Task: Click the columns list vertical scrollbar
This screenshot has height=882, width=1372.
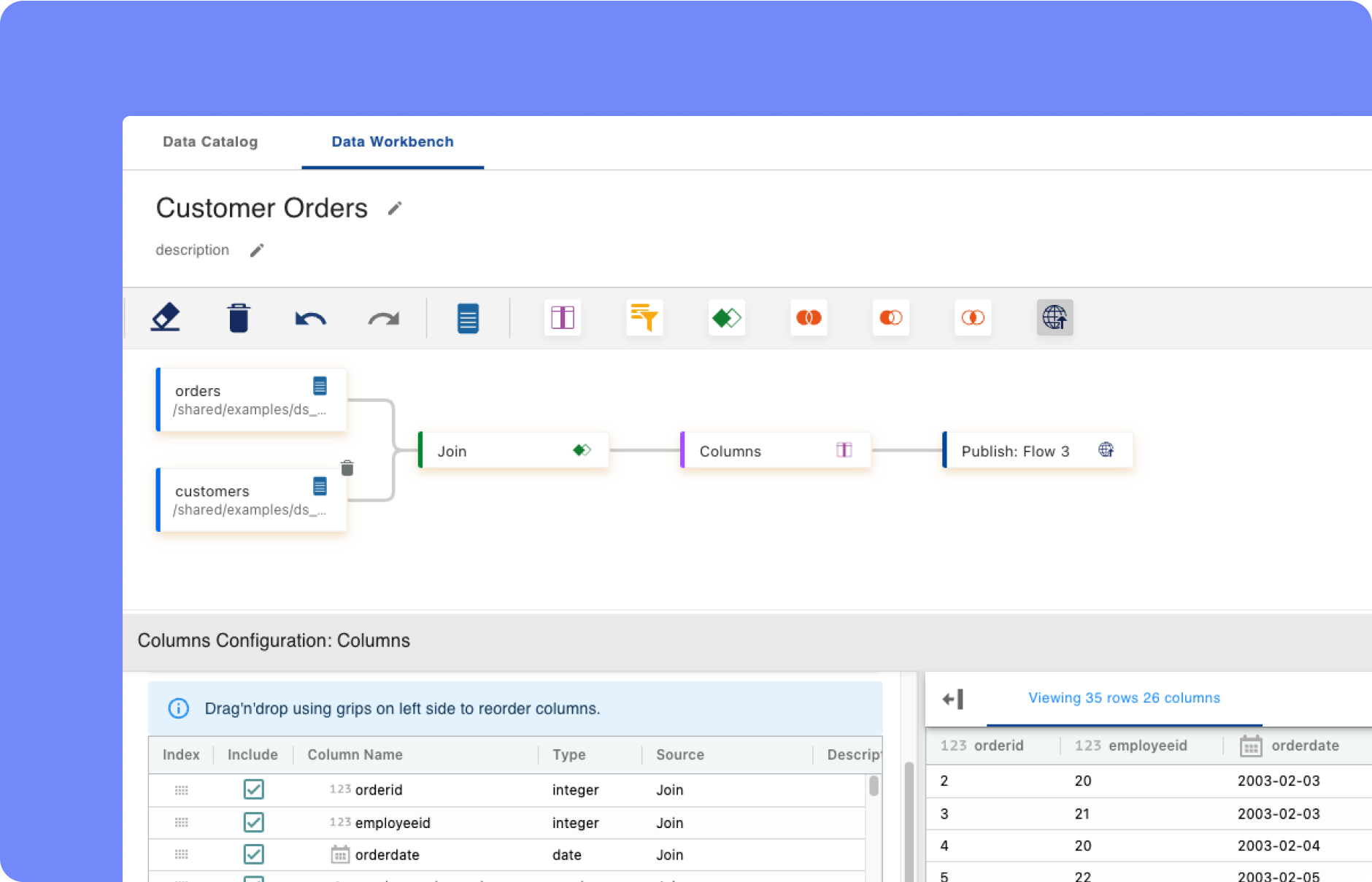Action: (874, 786)
